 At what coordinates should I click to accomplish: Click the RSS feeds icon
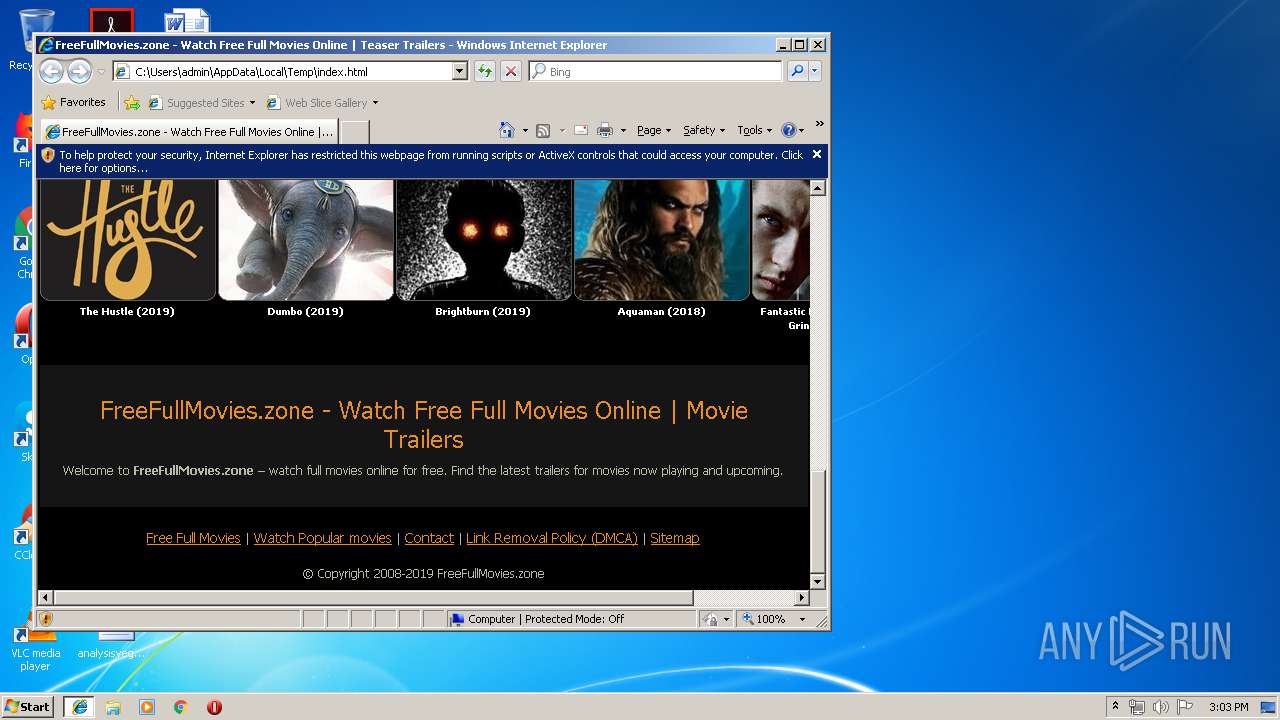[x=543, y=130]
